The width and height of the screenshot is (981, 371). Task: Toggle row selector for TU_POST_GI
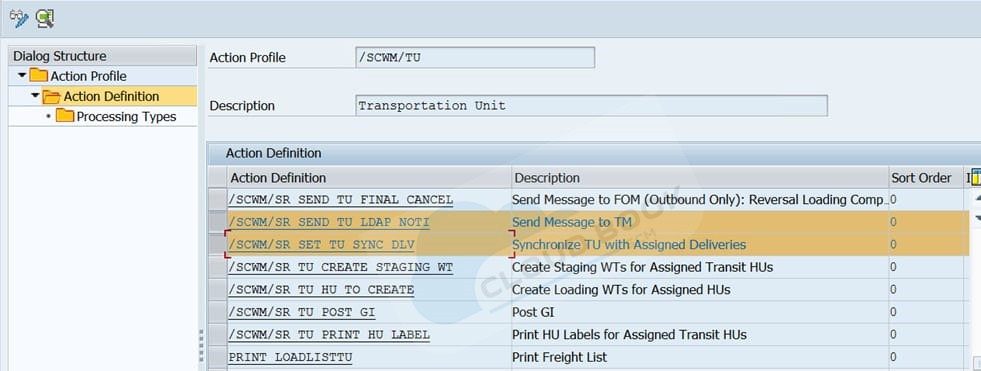coord(217,312)
